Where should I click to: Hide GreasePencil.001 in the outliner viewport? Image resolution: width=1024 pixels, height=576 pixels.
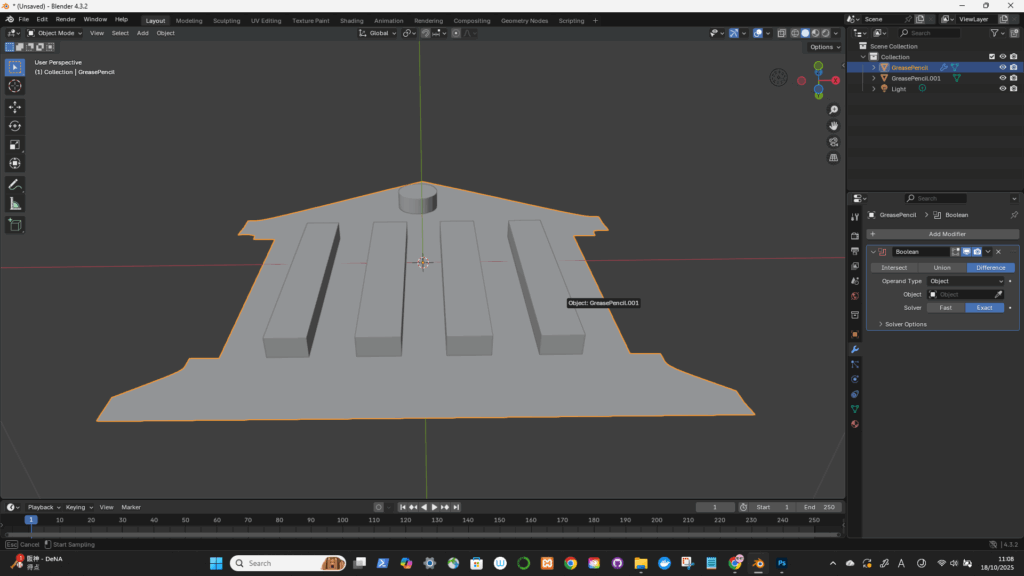1002,78
